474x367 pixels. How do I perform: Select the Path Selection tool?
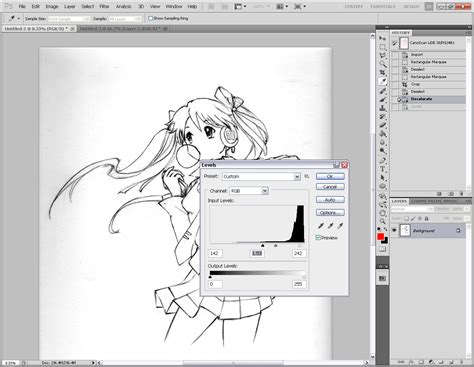383,178
